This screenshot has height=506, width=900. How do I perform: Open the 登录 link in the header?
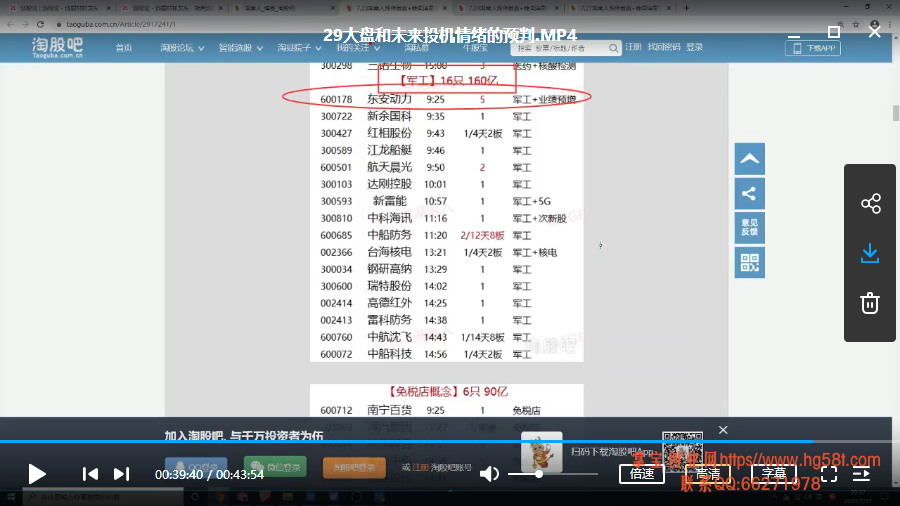[x=694, y=47]
